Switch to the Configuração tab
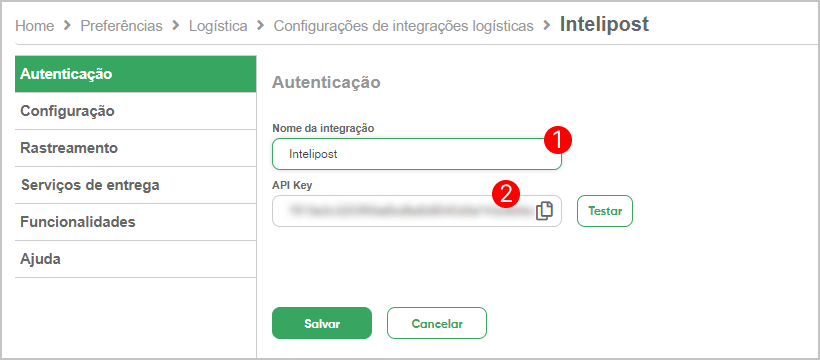 click(135, 111)
